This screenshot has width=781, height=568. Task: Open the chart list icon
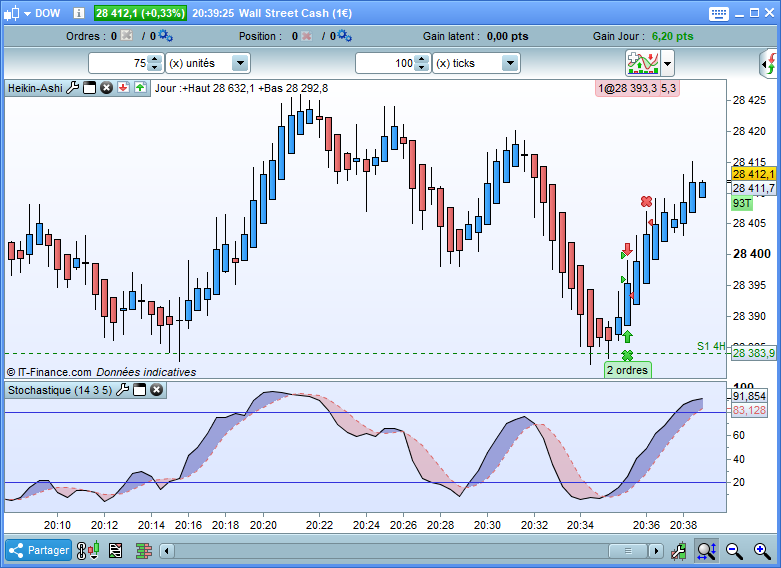[x=116, y=551]
